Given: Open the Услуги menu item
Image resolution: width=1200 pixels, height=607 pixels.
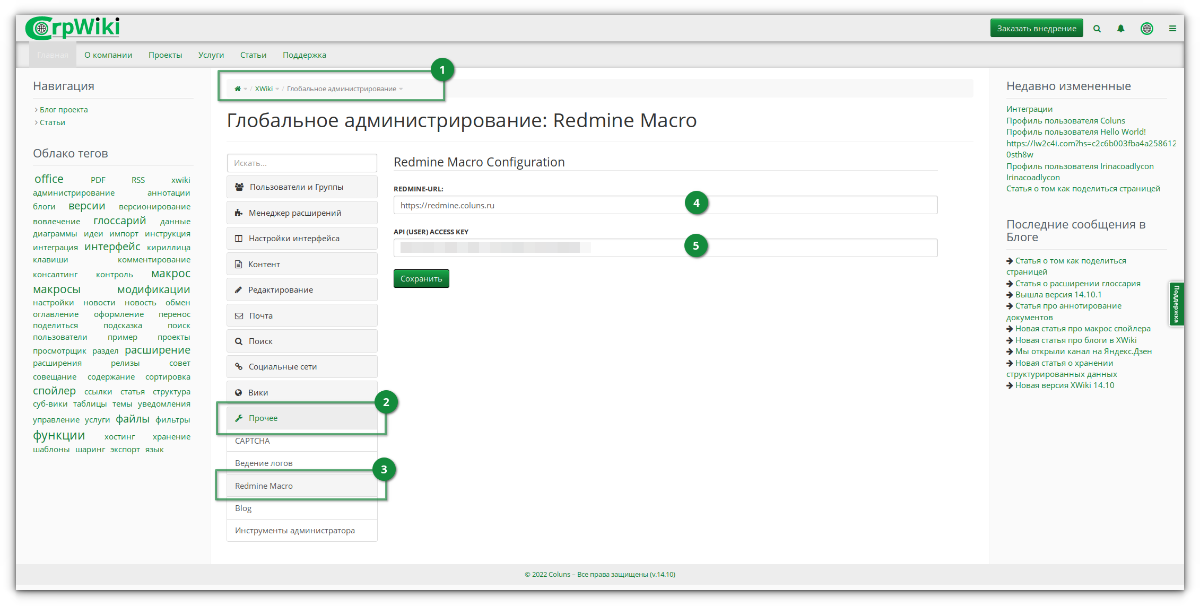Looking at the screenshot, I should coord(211,55).
